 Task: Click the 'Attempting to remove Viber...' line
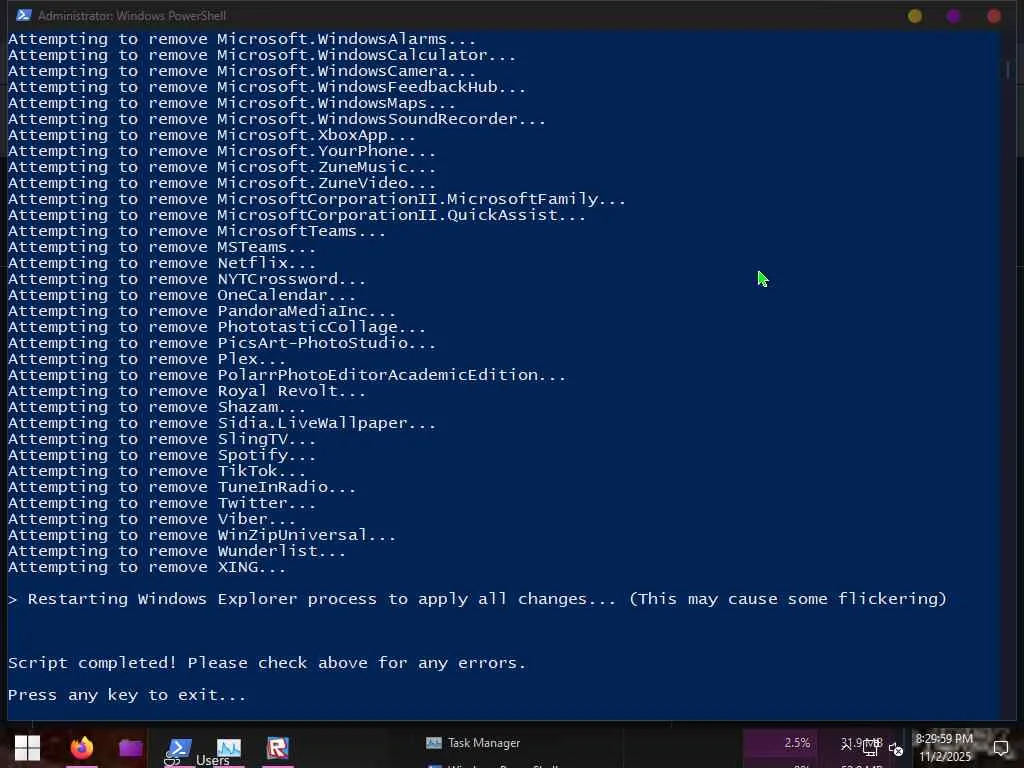(x=152, y=519)
